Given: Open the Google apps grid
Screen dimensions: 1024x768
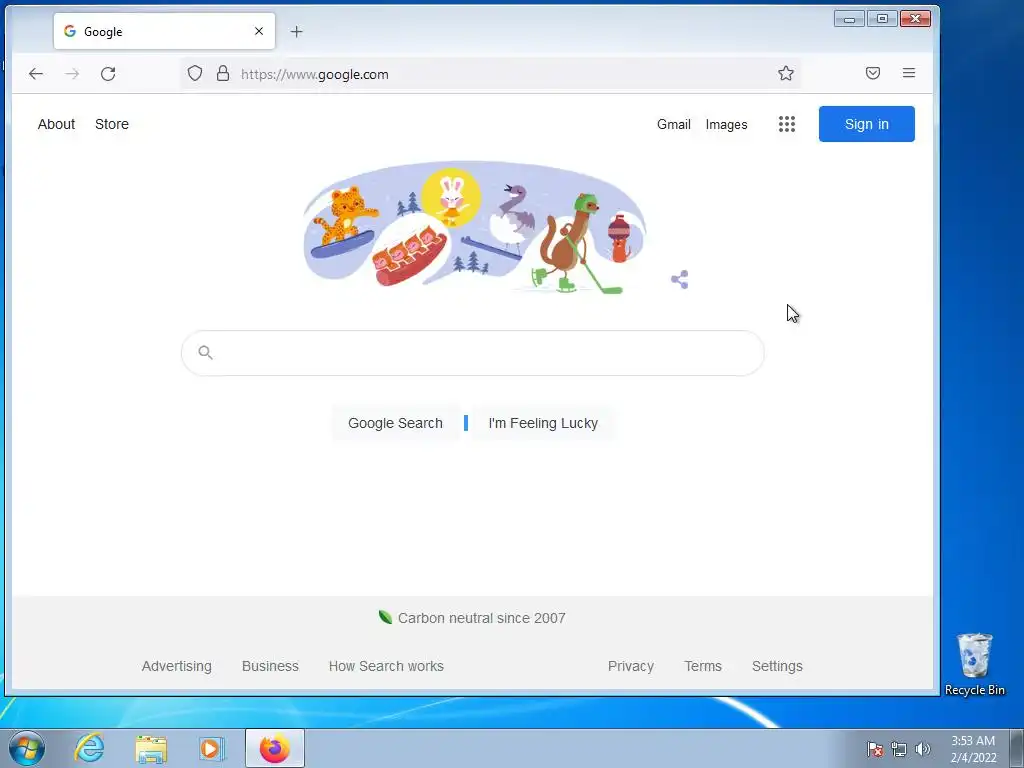Looking at the screenshot, I should pyautogui.click(x=787, y=124).
